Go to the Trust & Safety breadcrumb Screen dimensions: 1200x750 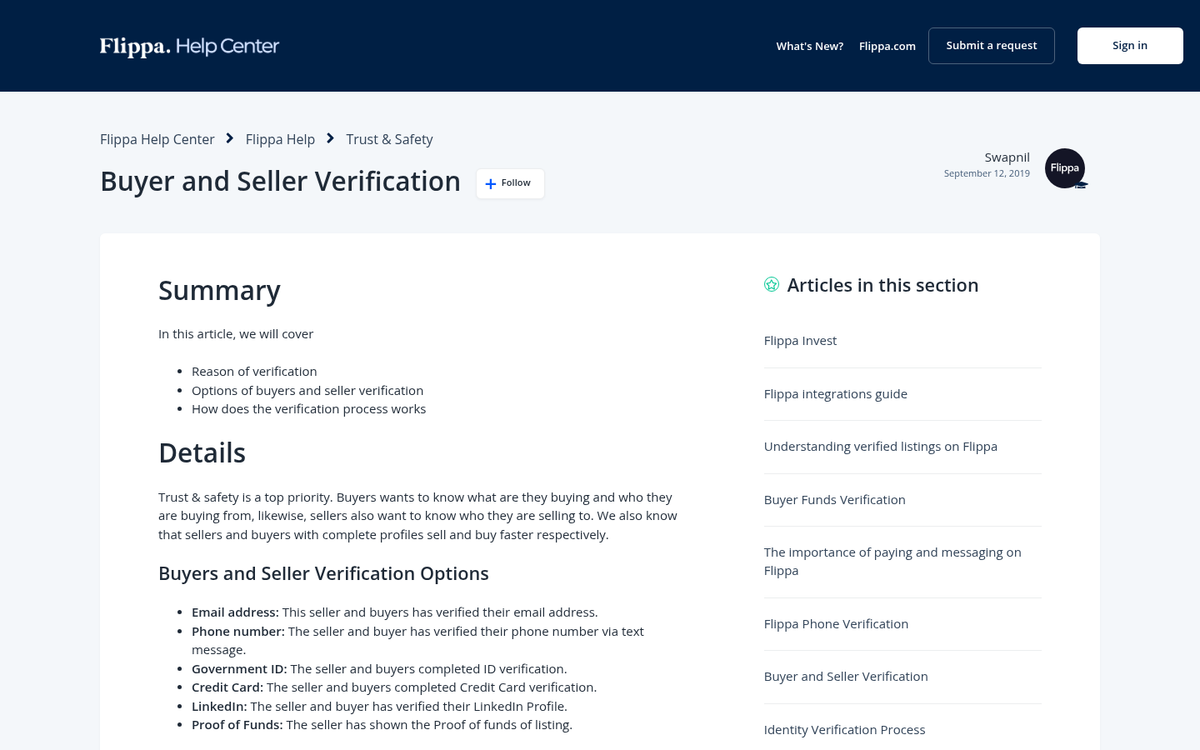pyautogui.click(x=389, y=139)
